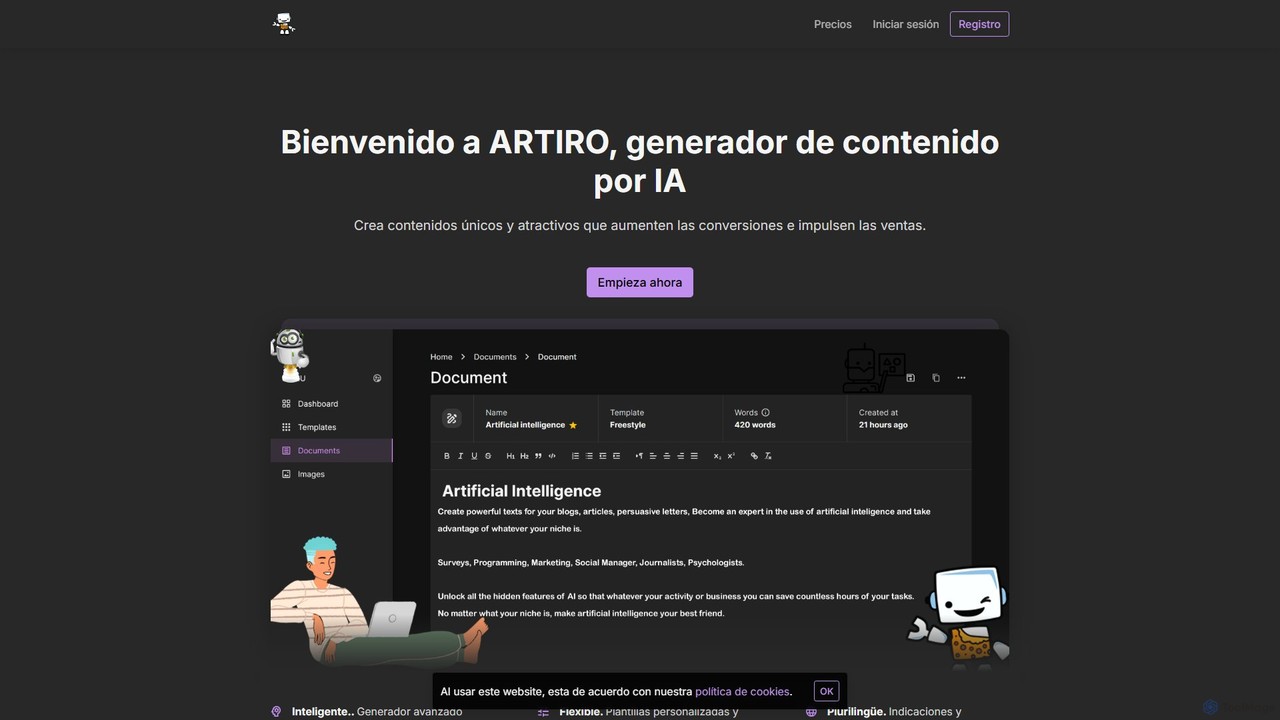Click the Templates icon in preview sidebar
This screenshot has height=720, width=1280.
click(286, 427)
